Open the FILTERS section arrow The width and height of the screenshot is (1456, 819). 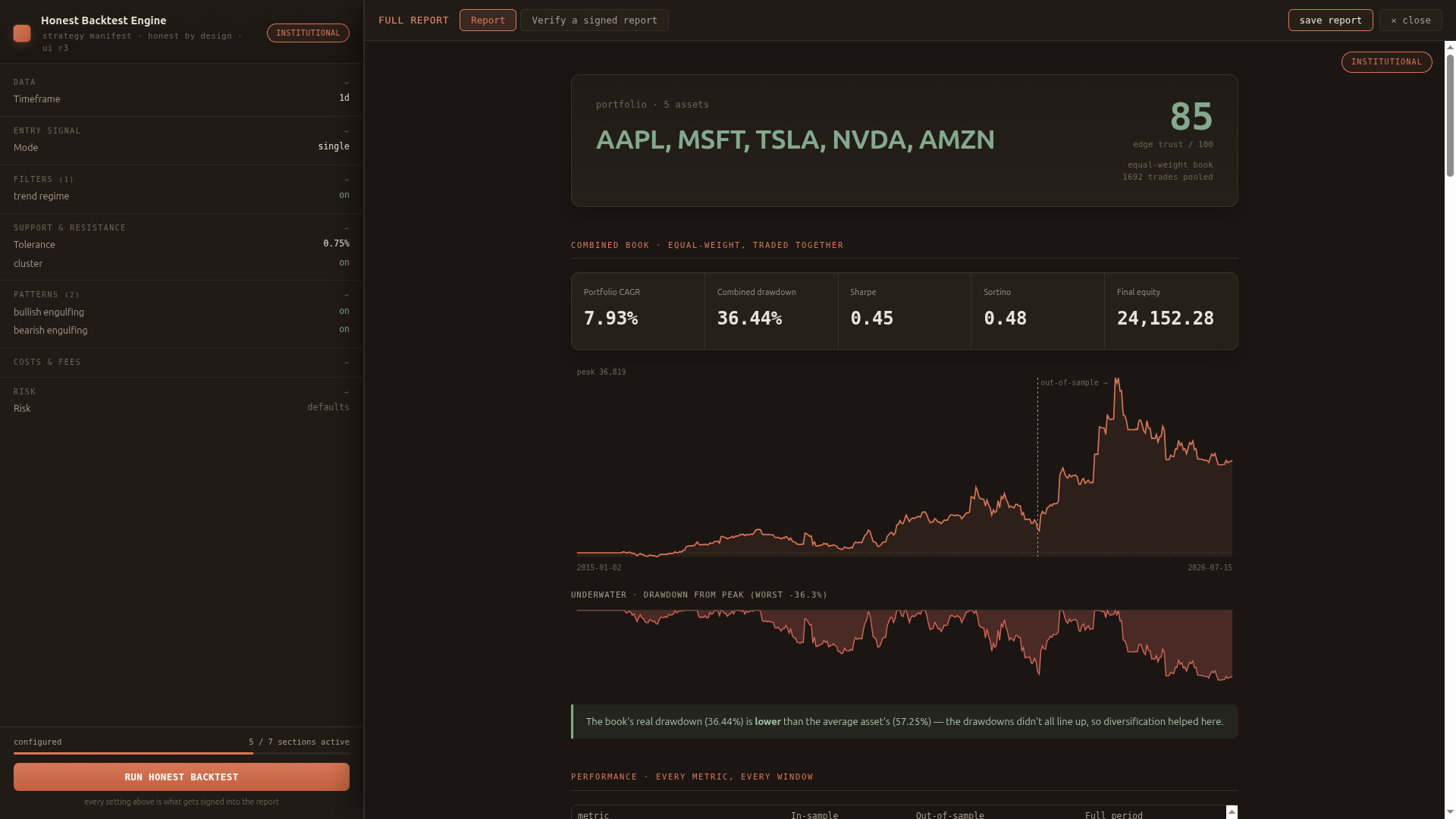click(x=347, y=180)
